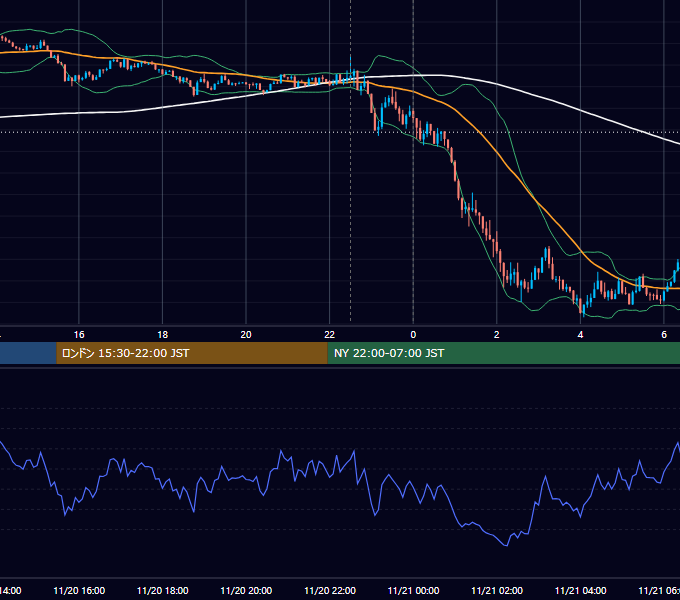Click the 11/21 04:00 oscillator time label

[x=580, y=590]
